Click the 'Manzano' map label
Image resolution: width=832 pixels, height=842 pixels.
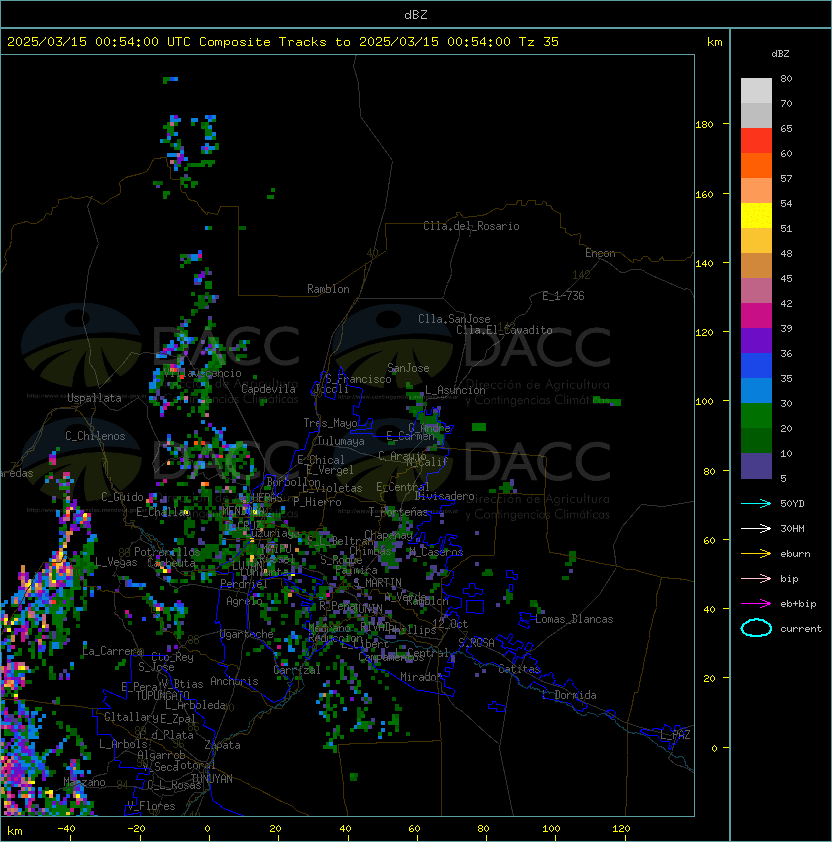(x=84, y=782)
